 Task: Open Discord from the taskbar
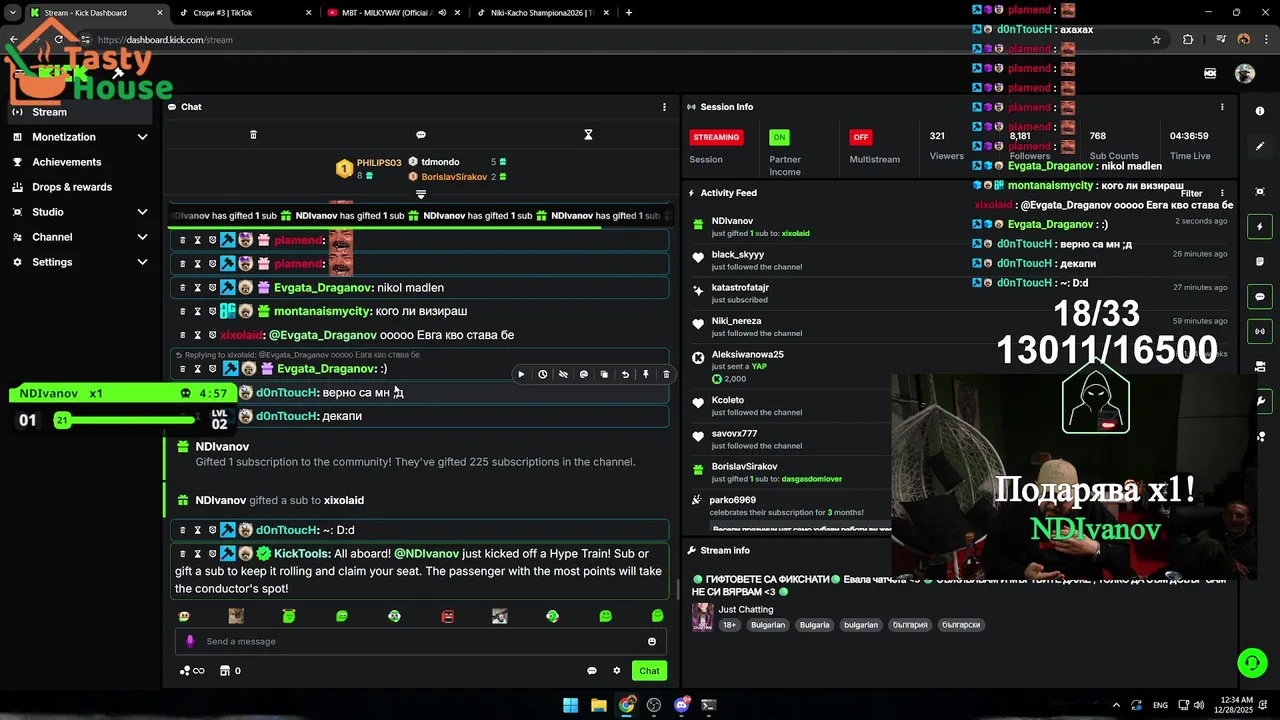click(682, 705)
